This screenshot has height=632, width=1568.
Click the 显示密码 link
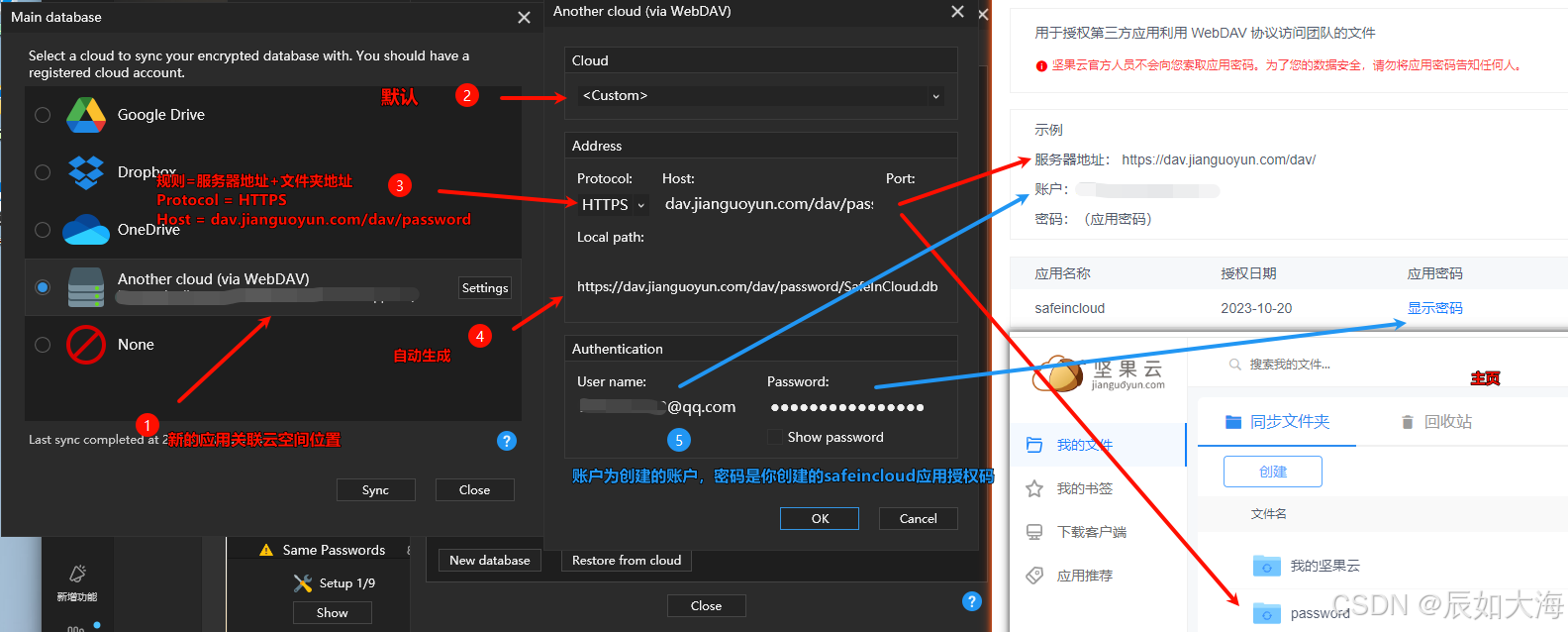tap(1435, 308)
